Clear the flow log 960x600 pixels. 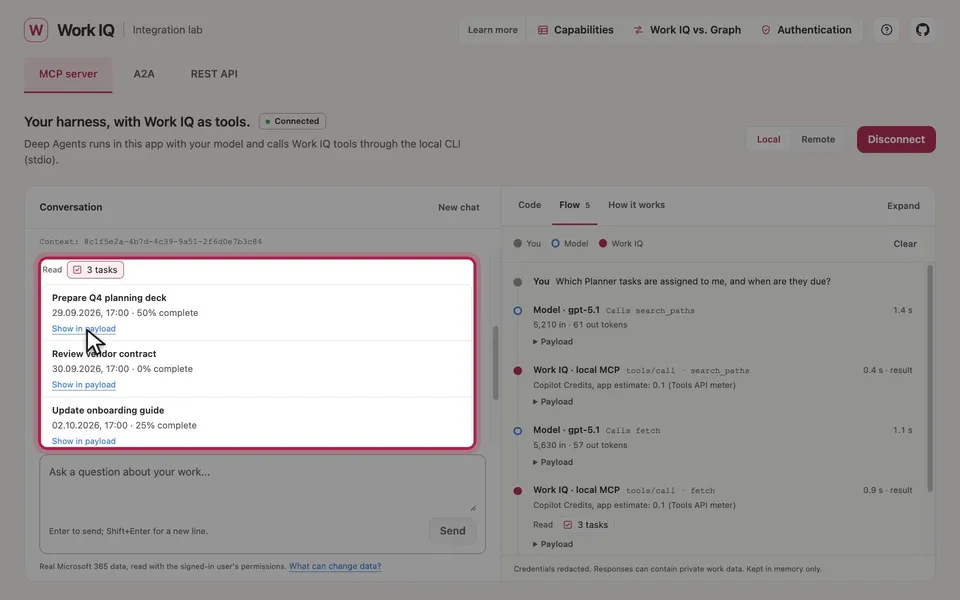click(x=905, y=244)
